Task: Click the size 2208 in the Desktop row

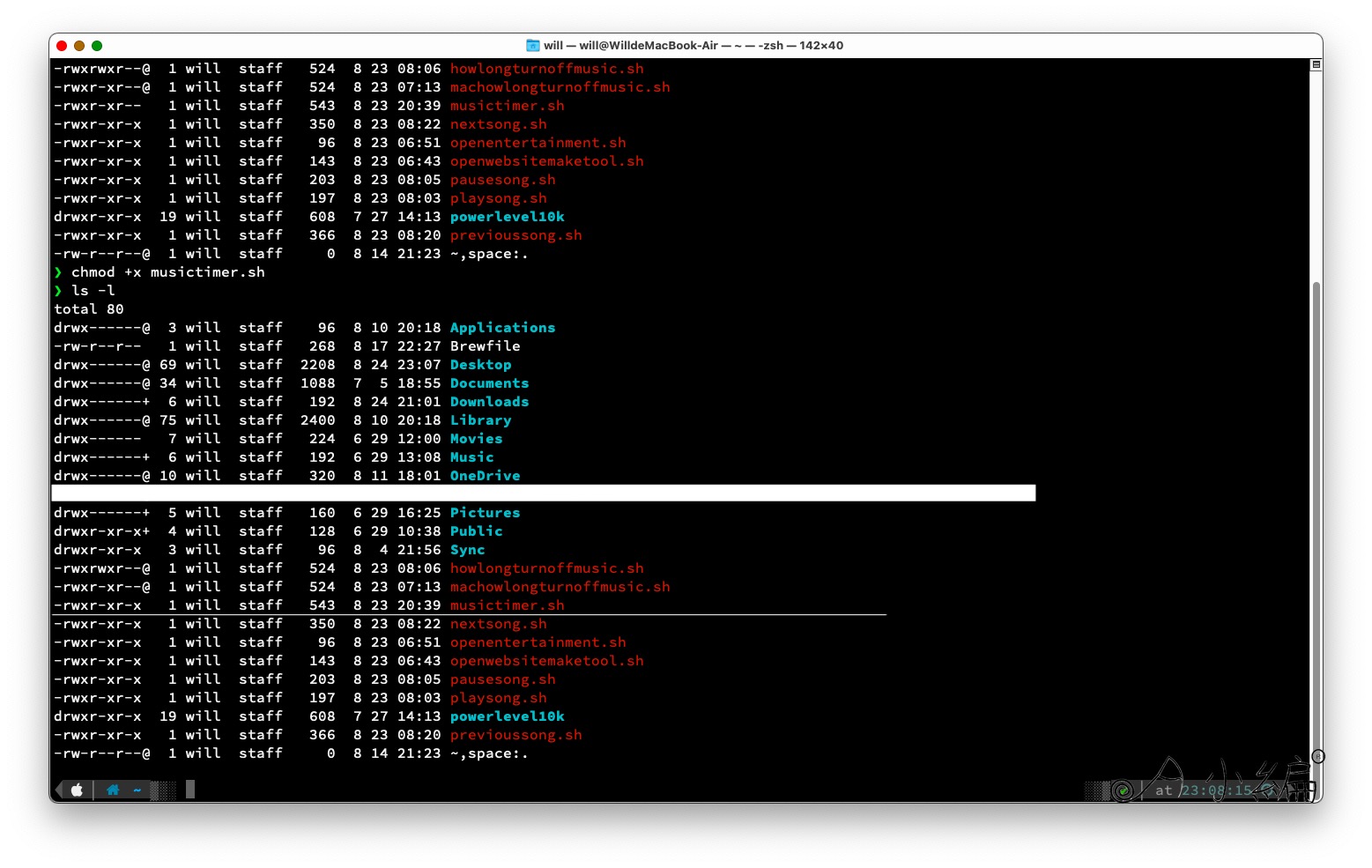Action: click(x=318, y=365)
